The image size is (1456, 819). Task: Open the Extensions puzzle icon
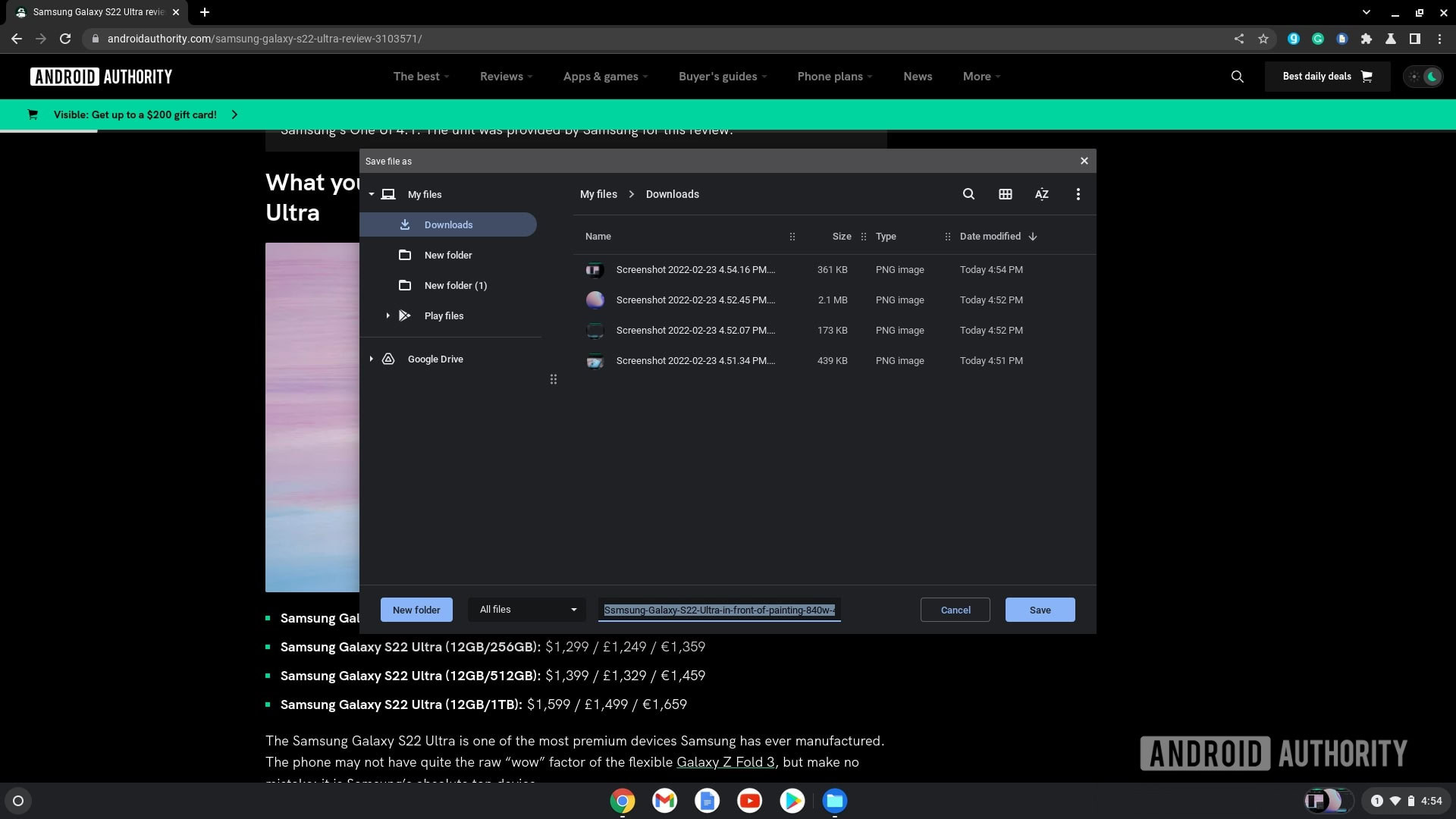[1367, 39]
